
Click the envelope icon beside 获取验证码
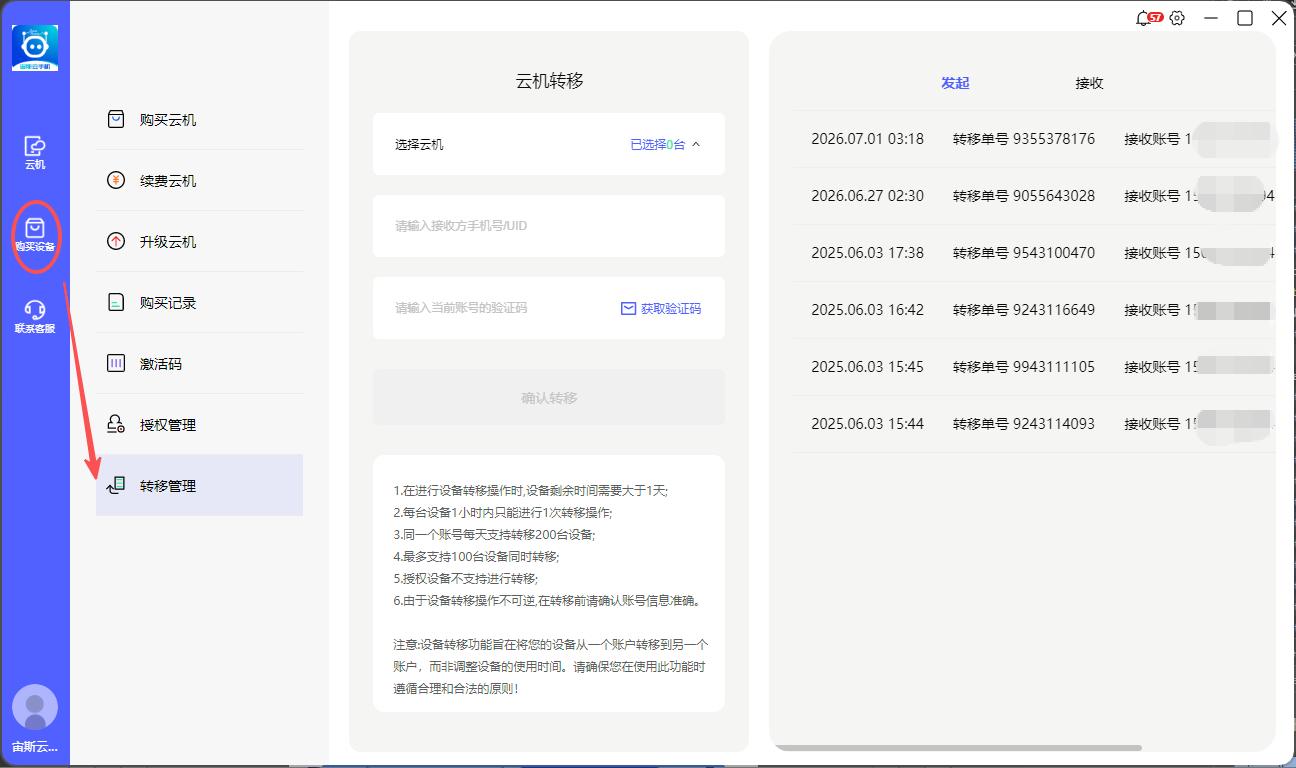629,309
